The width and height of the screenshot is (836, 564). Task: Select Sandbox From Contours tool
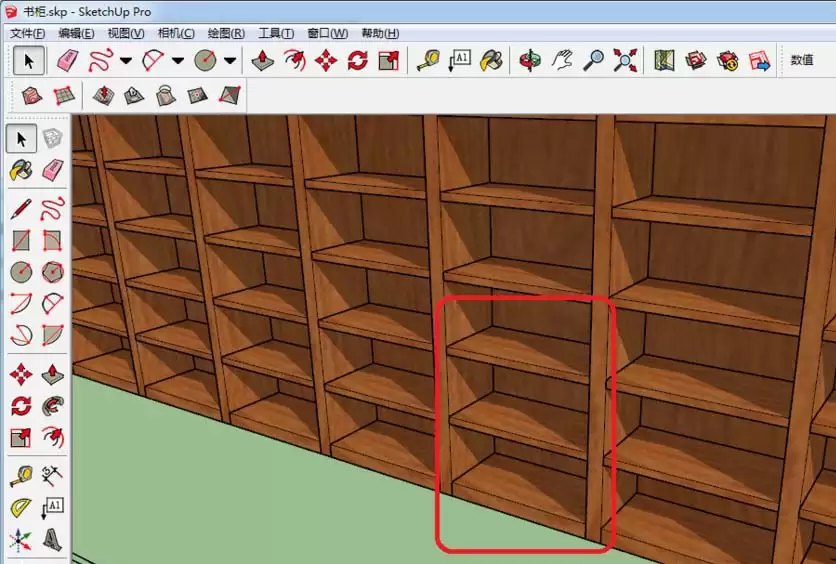coord(32,95)
